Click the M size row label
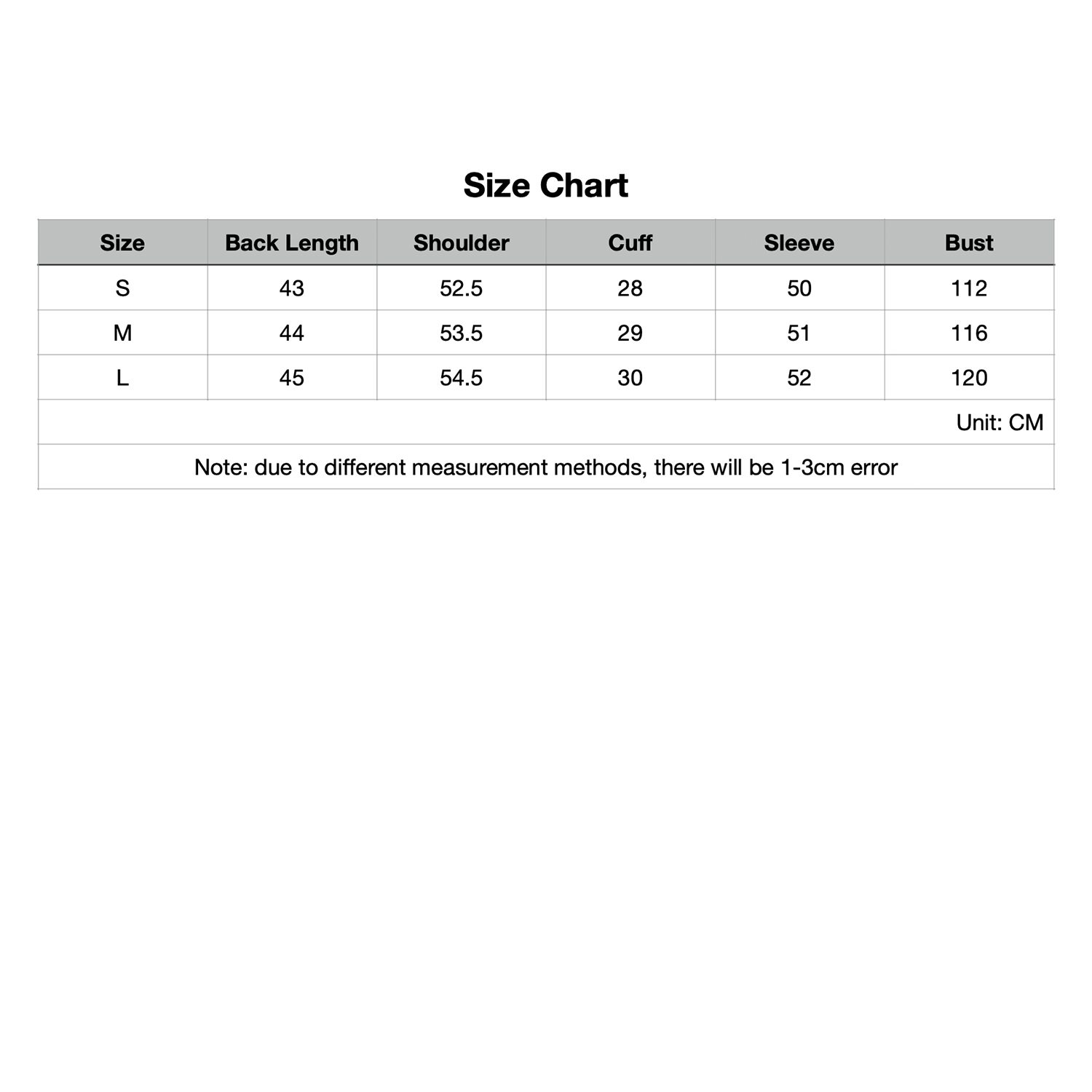 (122, 333)
